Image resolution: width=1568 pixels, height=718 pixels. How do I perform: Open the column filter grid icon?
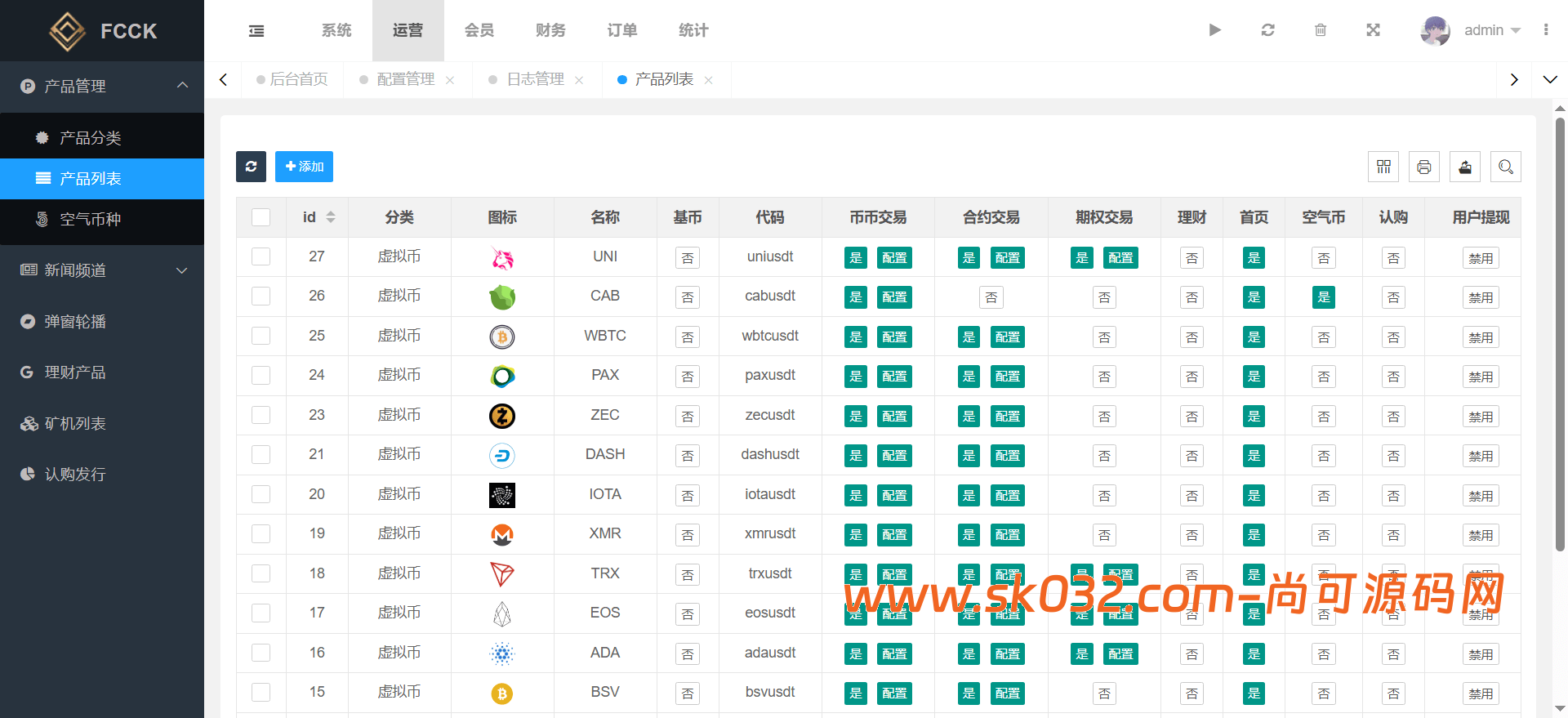(1383, 167)
